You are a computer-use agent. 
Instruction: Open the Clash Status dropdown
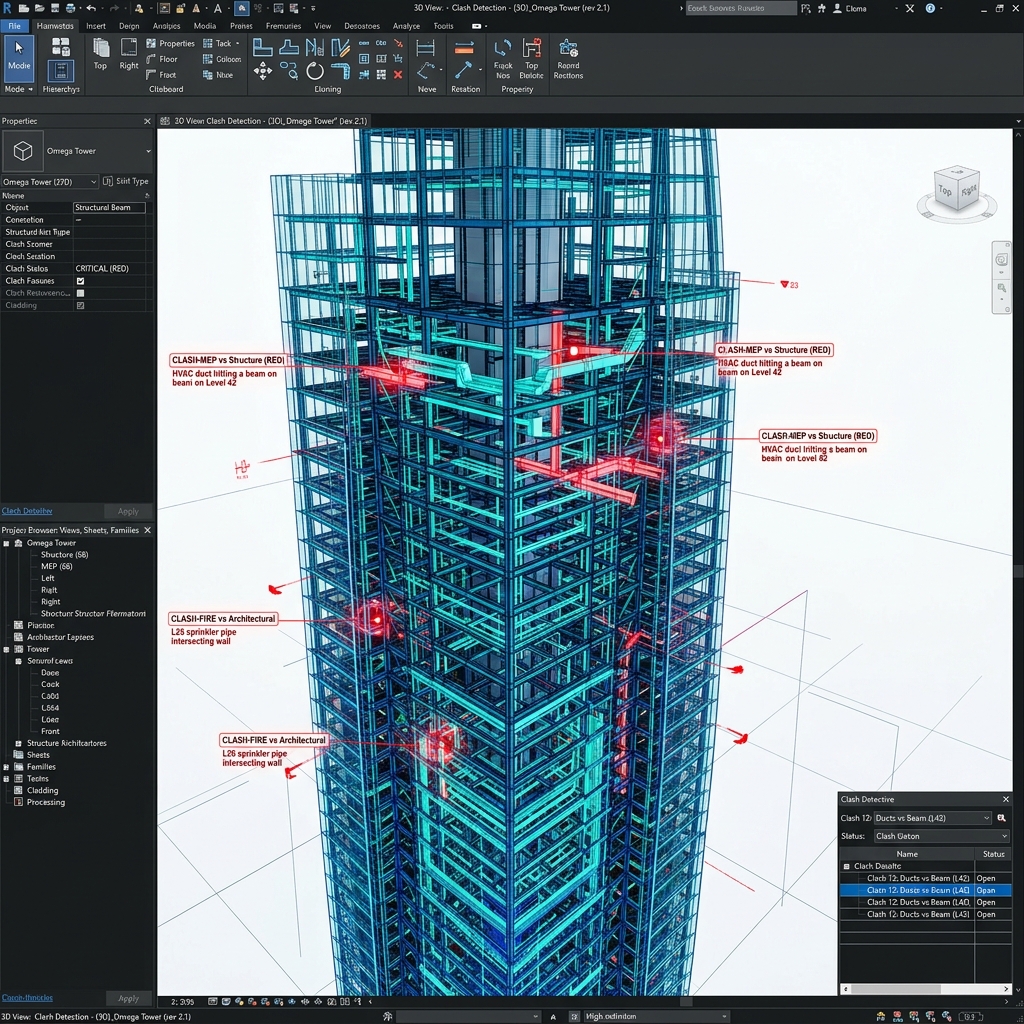[x=942, y=836]
